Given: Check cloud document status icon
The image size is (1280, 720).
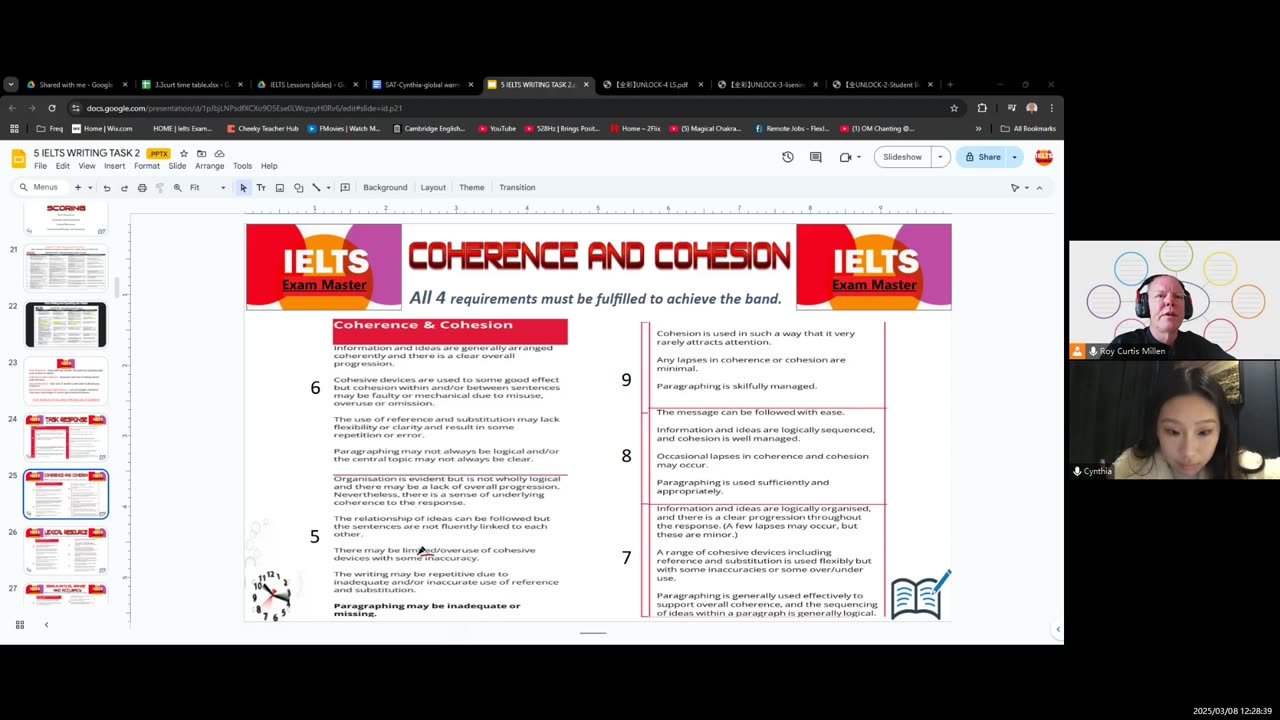Looking at the screenshot, I should 219,153.
